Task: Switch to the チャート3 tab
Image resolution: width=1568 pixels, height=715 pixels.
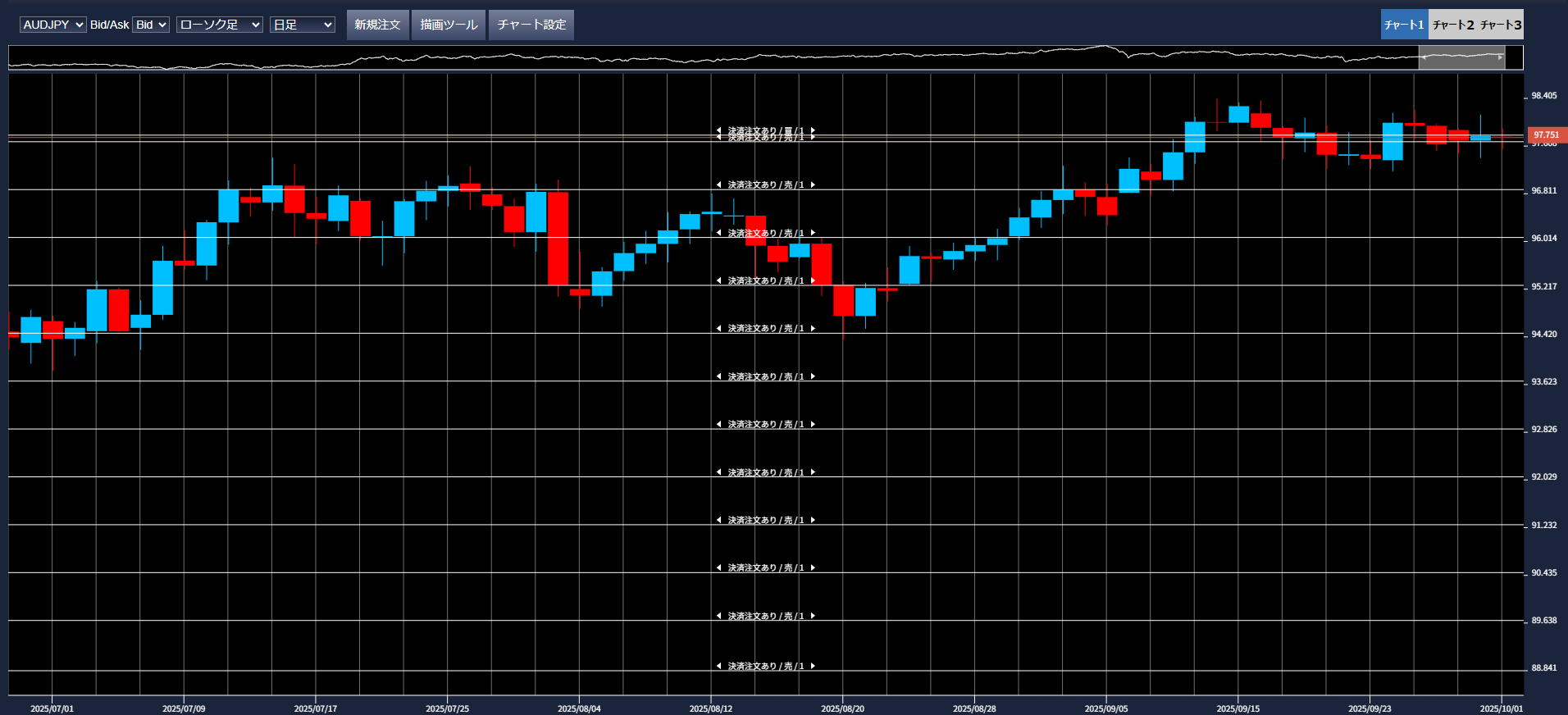Action: (1501, 25)
